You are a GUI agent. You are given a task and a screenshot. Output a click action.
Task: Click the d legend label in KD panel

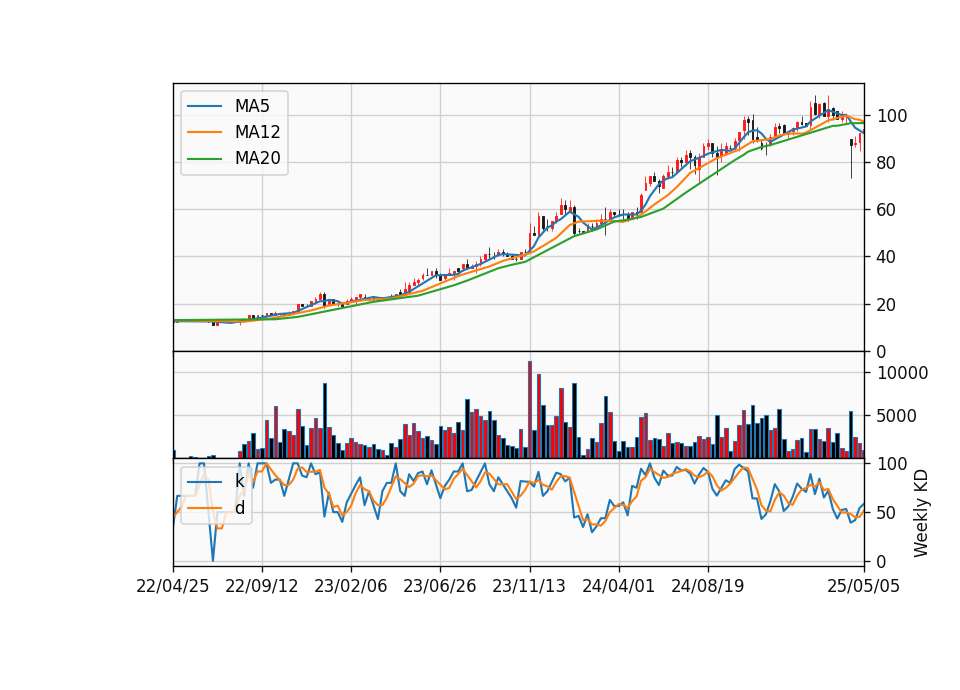click(239, 508)
